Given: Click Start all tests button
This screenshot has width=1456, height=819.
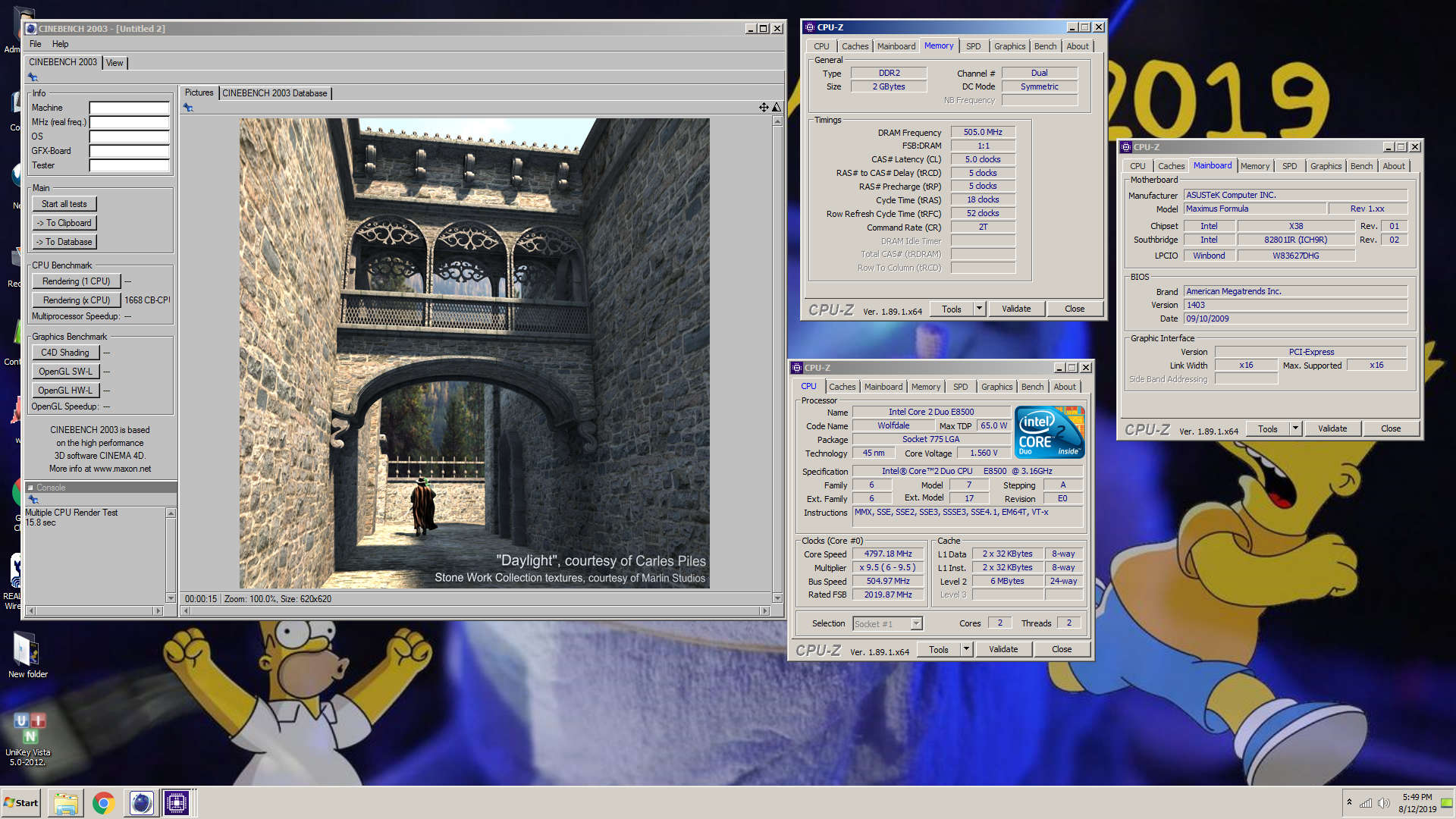Looking at the screenshot, I should pyautogui.click(x=64, y=204).
